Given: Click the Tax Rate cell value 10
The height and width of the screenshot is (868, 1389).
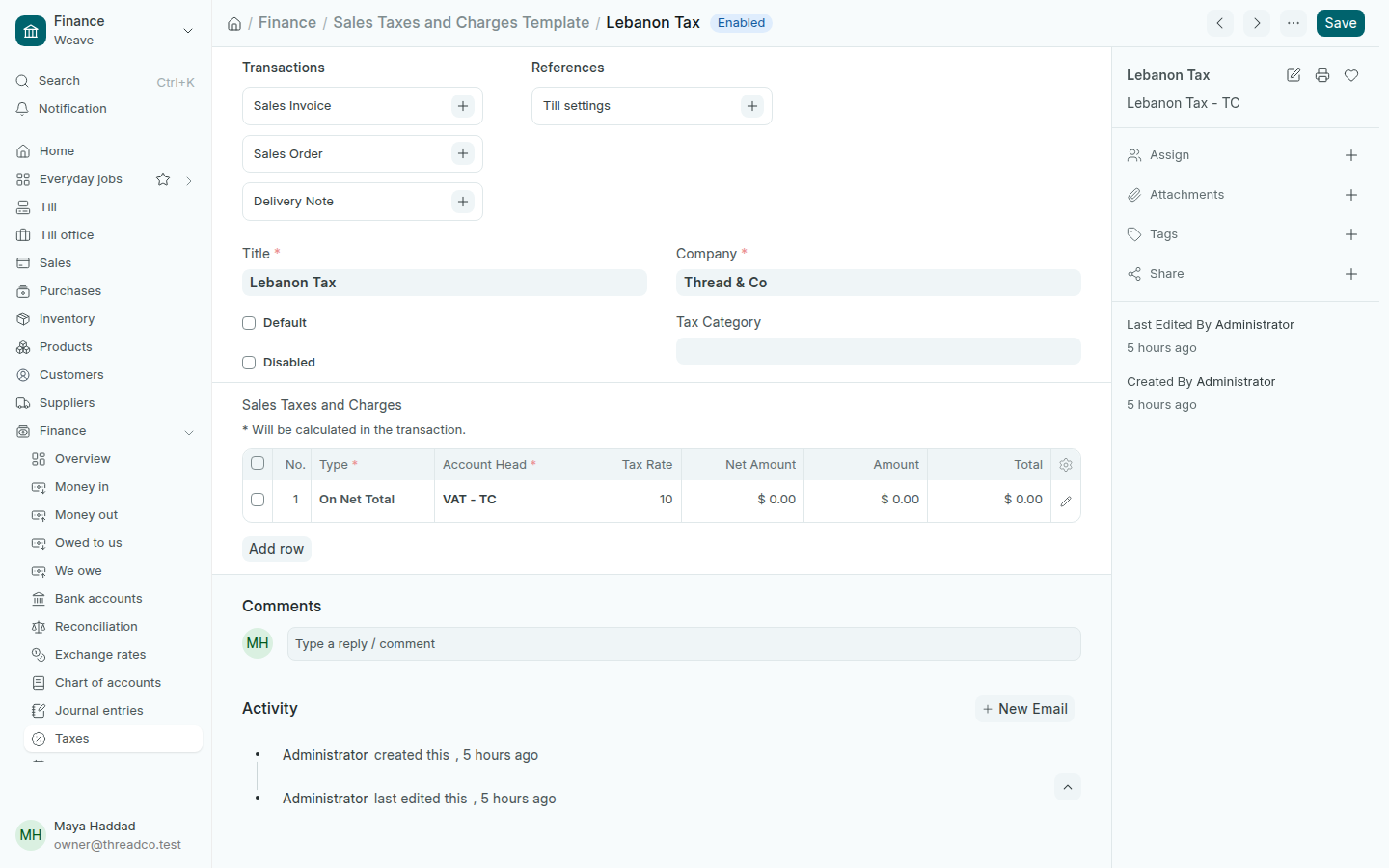Looking at the screenshot, I should point(619,500).
